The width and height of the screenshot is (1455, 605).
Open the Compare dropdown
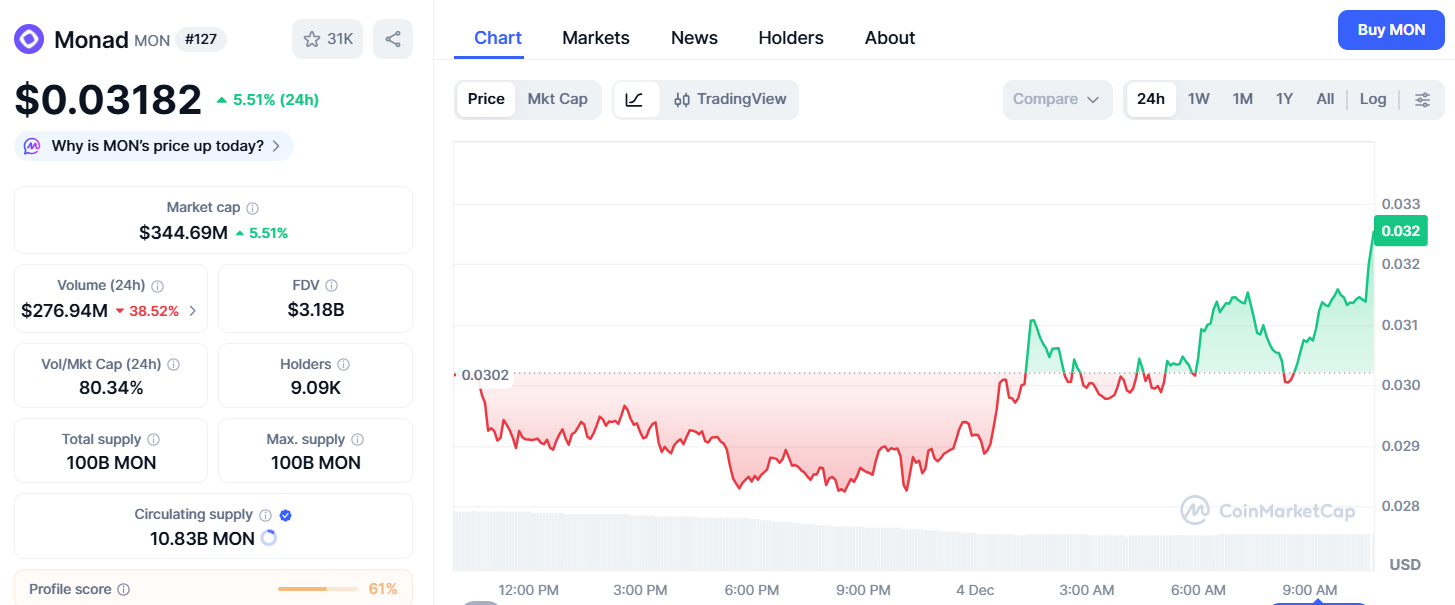(1056, 99)
